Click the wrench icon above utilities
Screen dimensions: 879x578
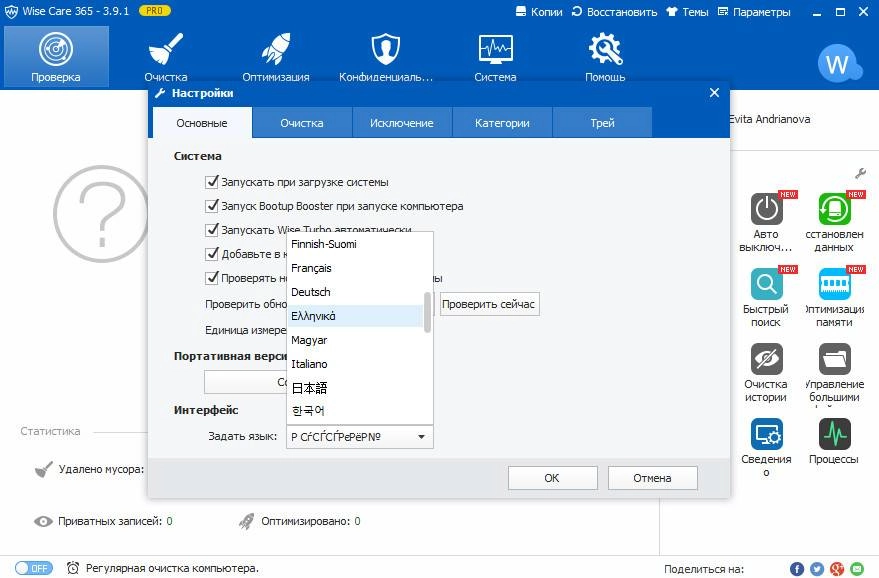click(860, 173)
